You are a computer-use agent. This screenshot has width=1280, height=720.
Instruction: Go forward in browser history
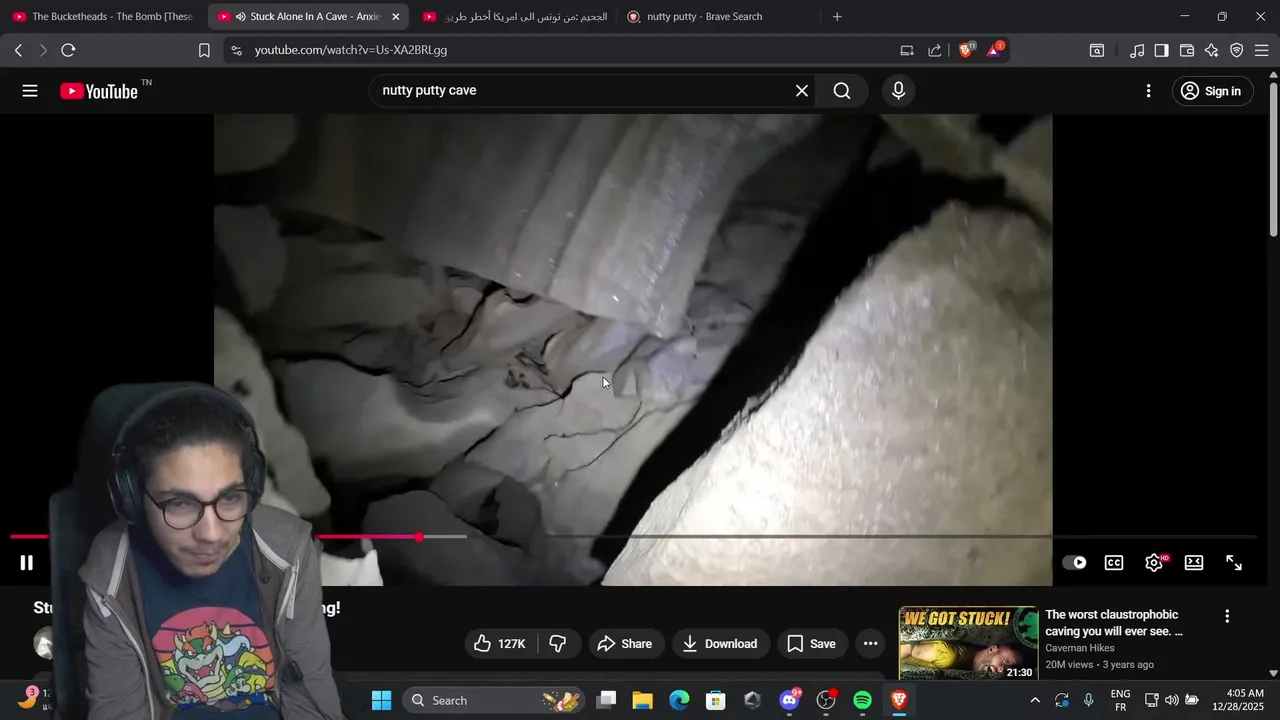pos(43,50)
